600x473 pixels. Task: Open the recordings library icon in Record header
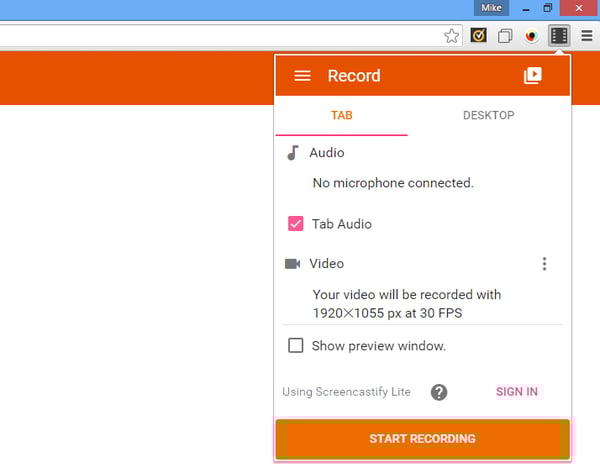point(532,75)
